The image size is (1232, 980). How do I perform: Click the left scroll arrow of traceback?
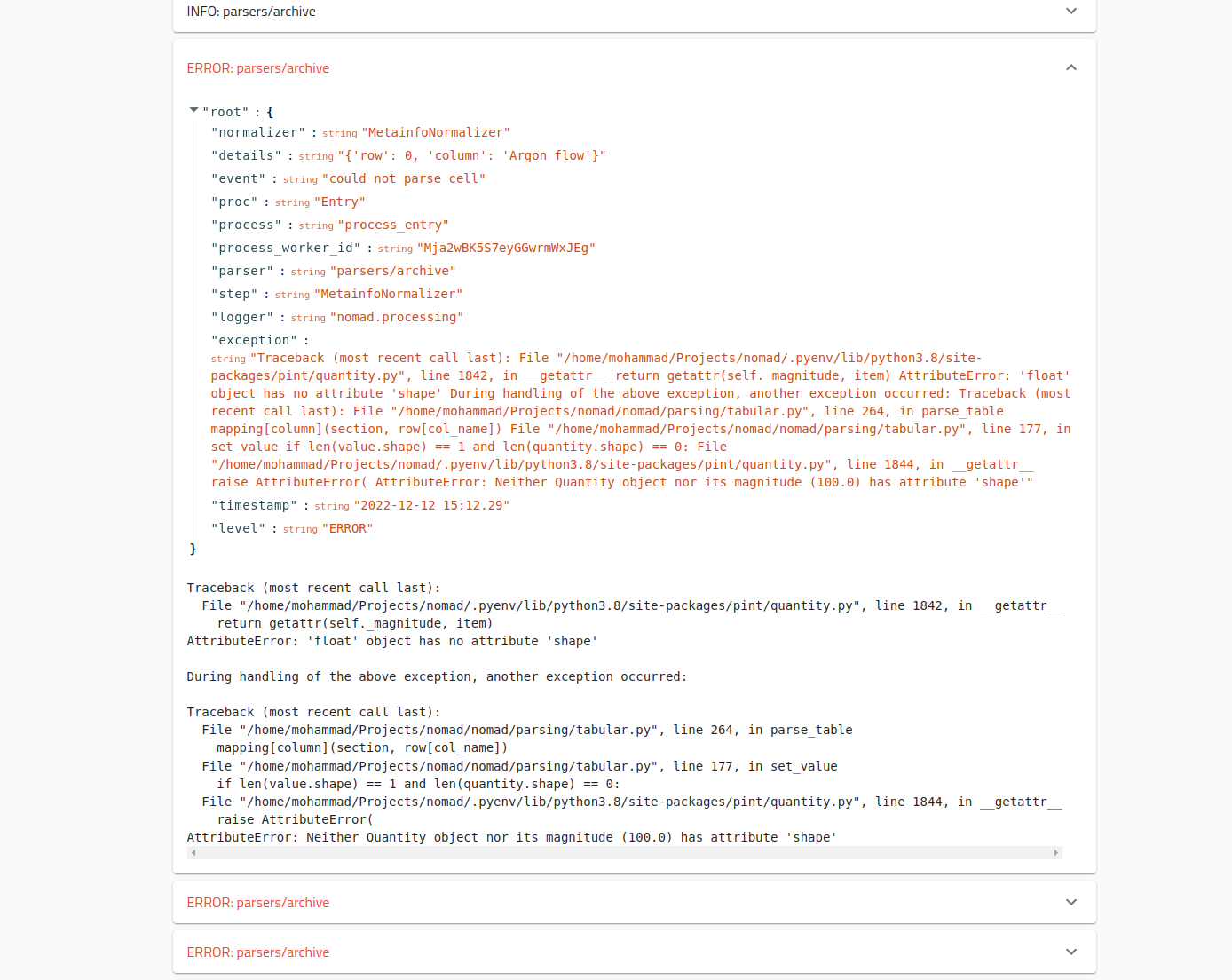pyautogui.click(x=193, y=852)
